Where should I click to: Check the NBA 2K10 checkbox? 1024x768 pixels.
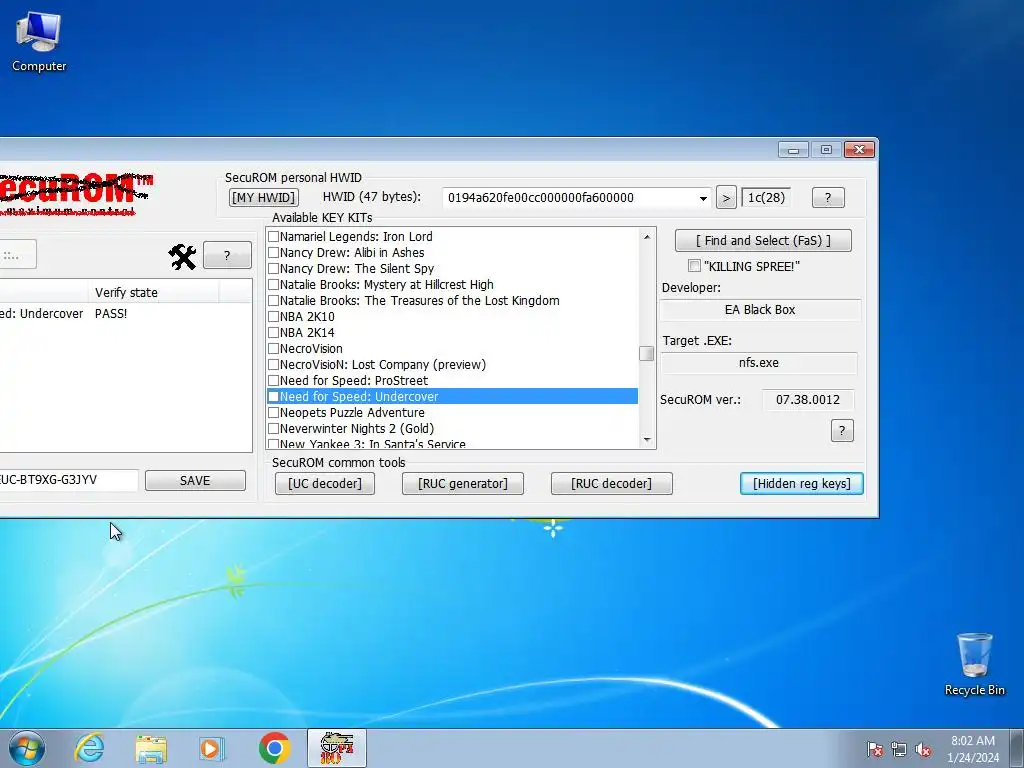coord(274,317)
